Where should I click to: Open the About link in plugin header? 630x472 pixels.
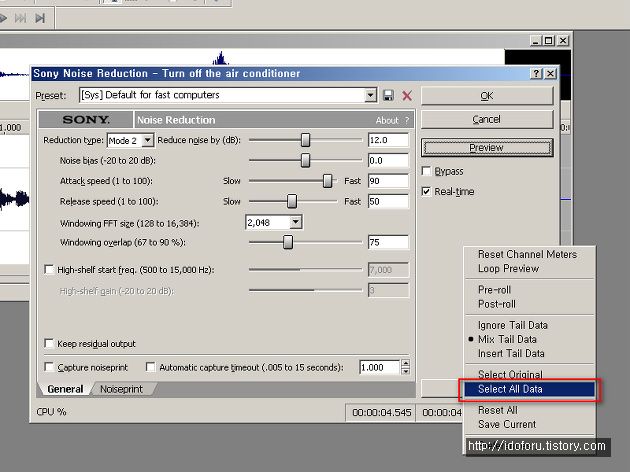click(x=387, y=120)
